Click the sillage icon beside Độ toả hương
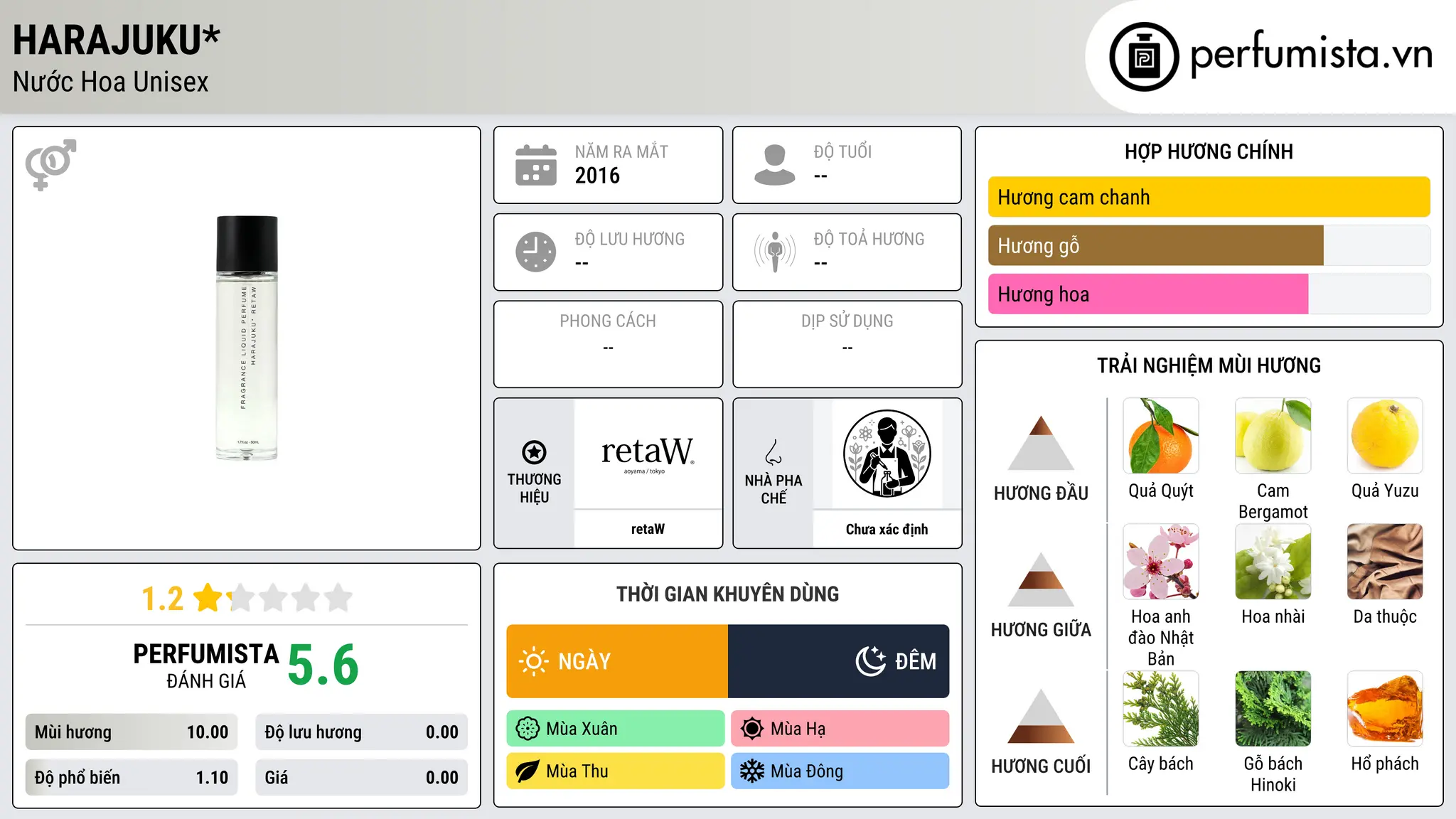 point(775,252)
